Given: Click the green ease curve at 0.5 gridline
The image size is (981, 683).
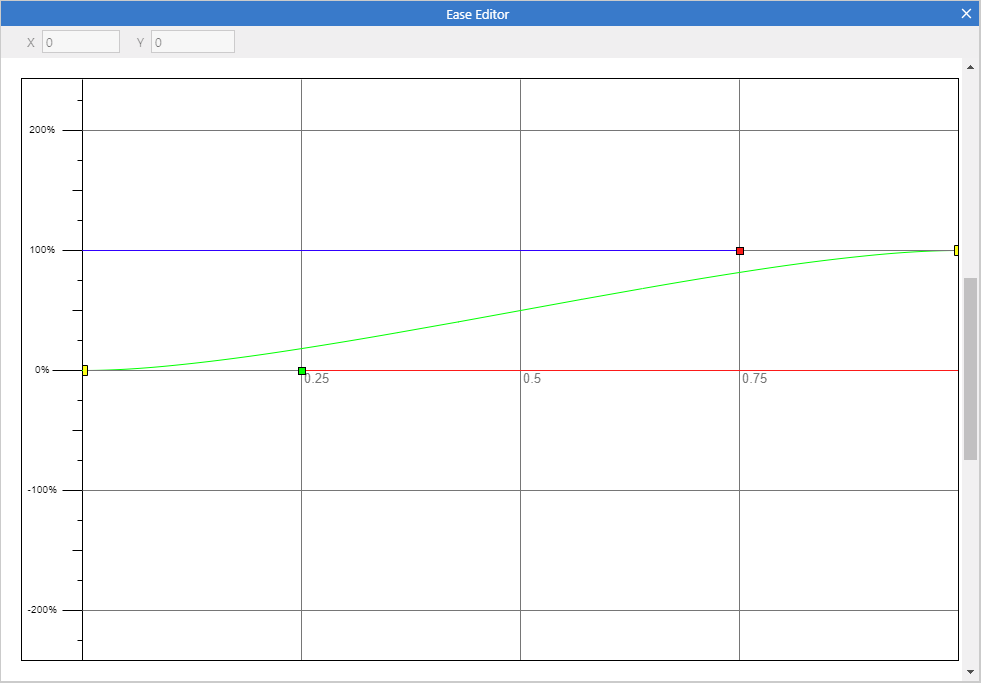Looking at the screenshot, I should pos(520,310).
